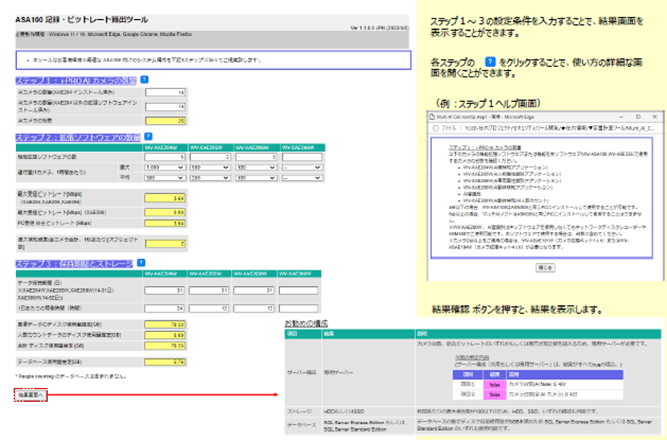The image size is (667, 440).
Task: Open the average traffic dropdown for WV-XAE205W
Action: [x=210, y=178]
